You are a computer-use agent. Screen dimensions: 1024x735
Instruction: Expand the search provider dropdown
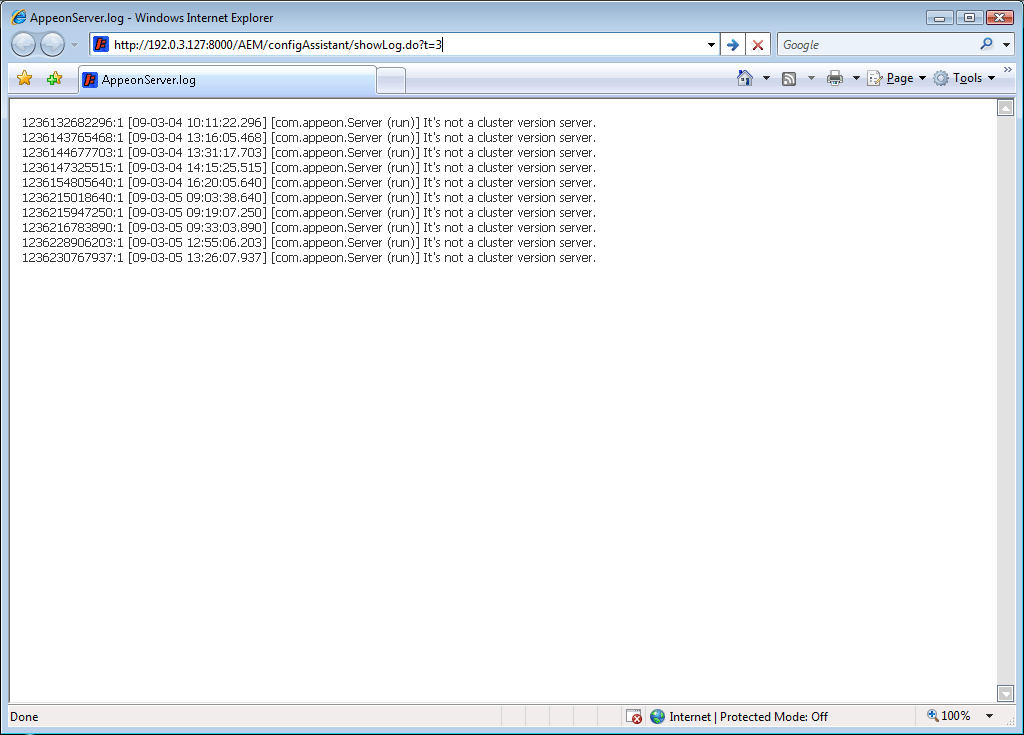(x=1006, y=44)
